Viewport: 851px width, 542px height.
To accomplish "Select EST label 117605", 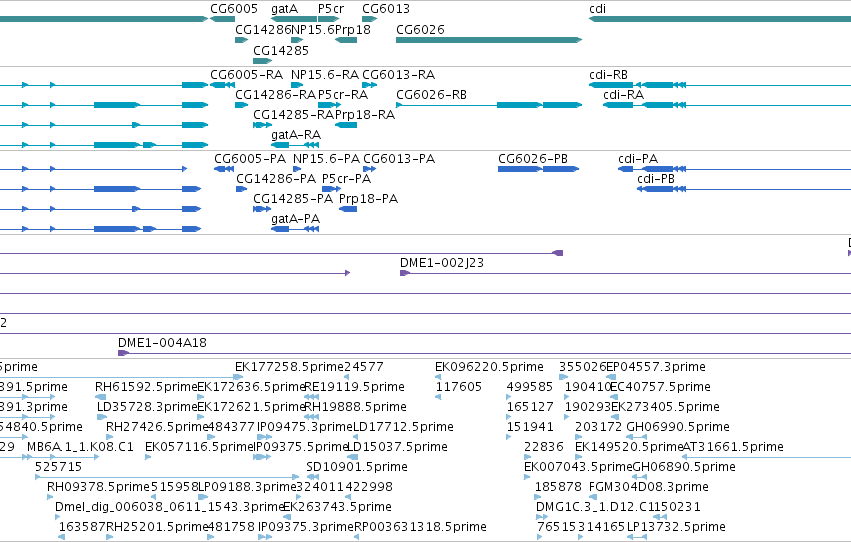I will (x=459, y=387).
